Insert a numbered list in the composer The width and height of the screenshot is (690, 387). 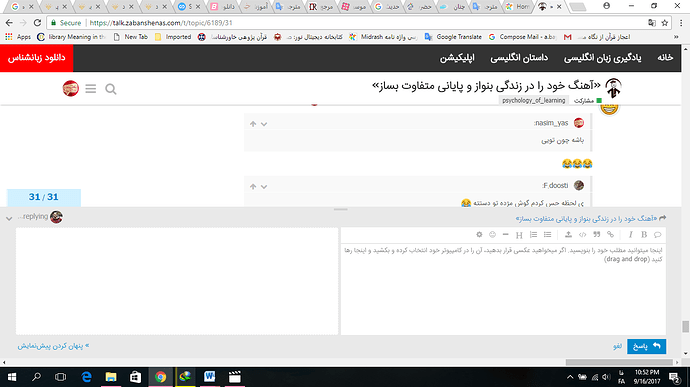[533, 235]
